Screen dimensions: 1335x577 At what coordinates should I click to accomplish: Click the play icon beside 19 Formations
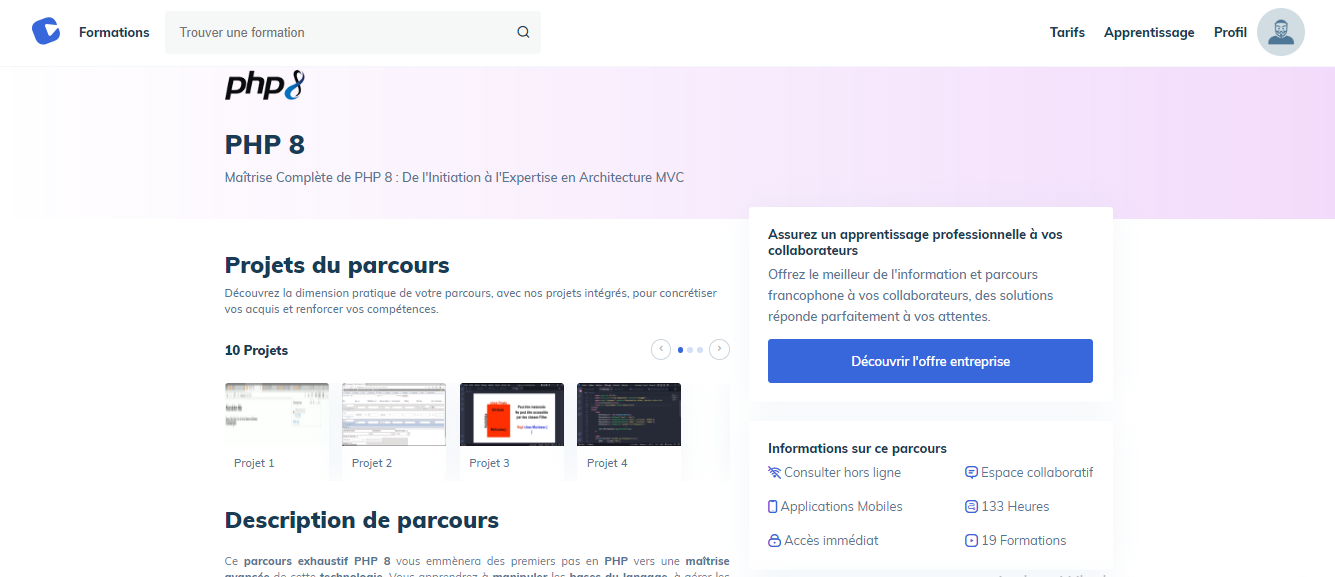(971, 541)
